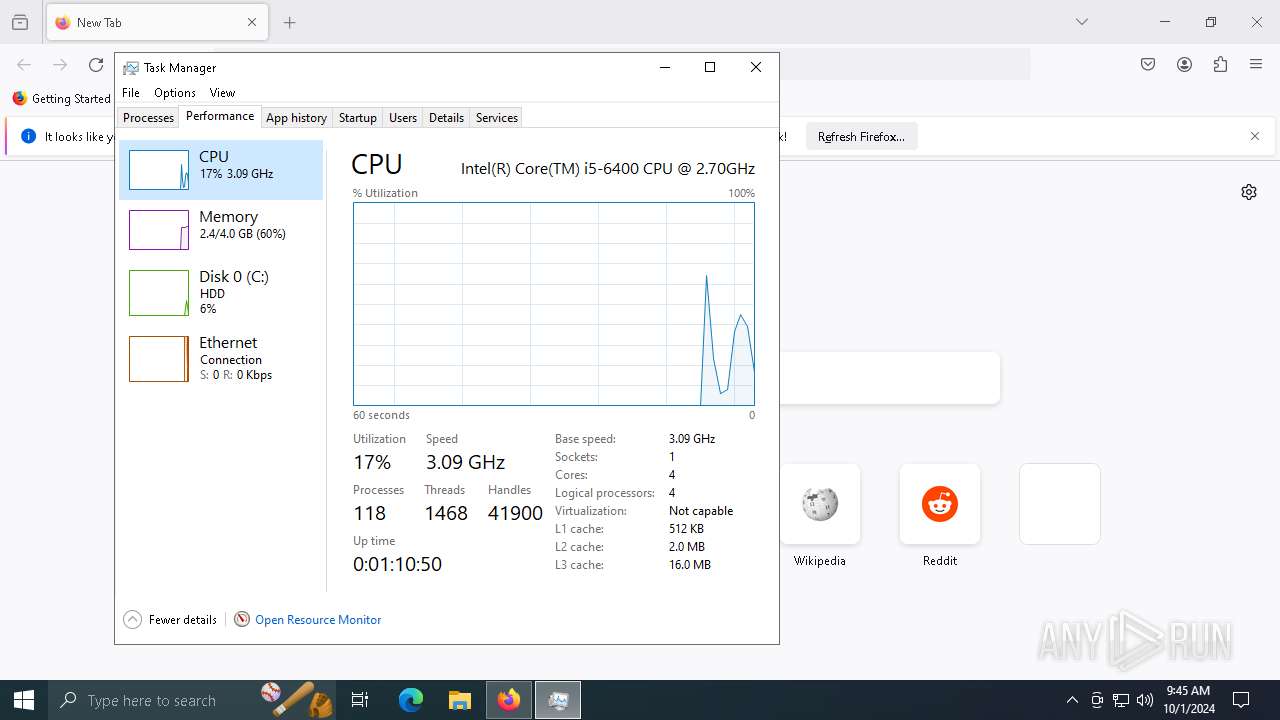Show hidden system tray icons
Viewport: 1280px width, 720px height.
(x=1072, y=700)
